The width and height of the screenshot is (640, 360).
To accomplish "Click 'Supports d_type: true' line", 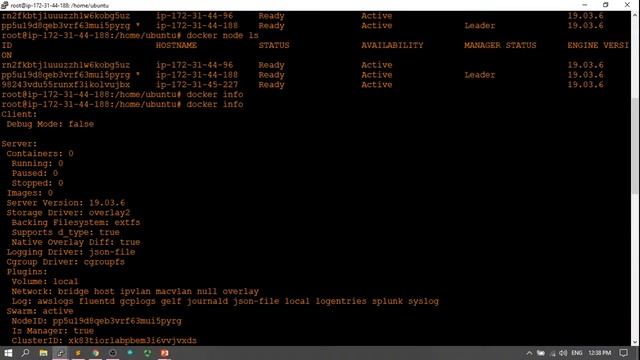I will pyautogui.click(x=66, y=232).
